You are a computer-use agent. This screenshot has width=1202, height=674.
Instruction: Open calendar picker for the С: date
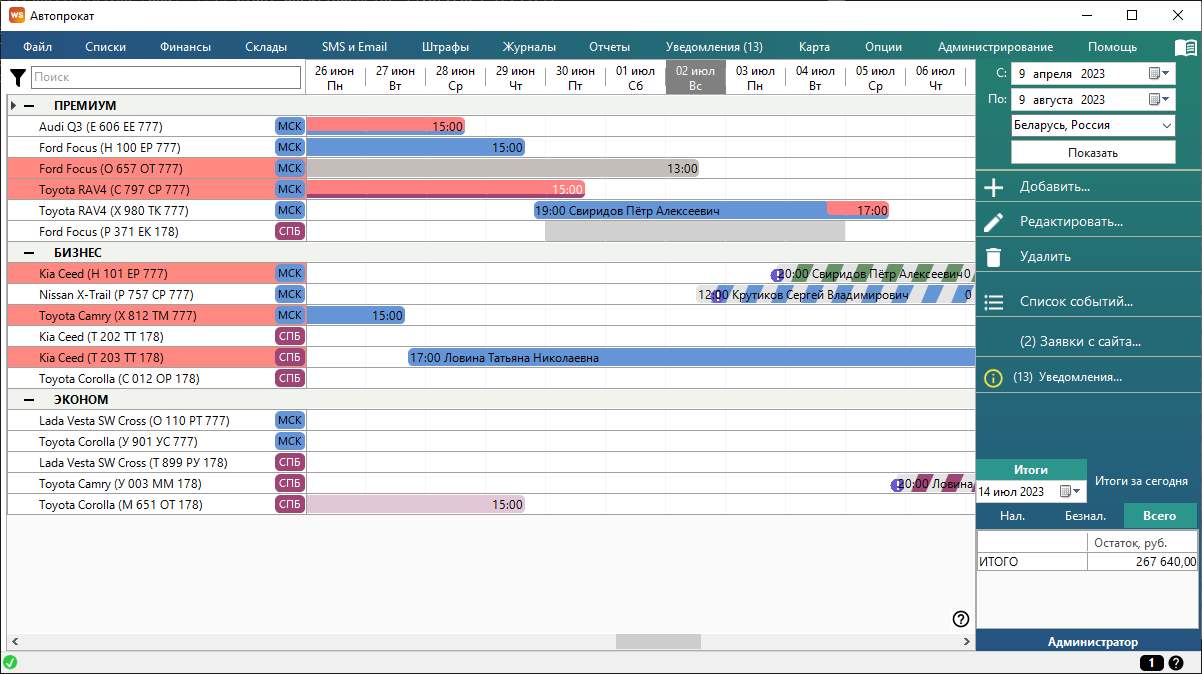pyautogui.click(x=1159, y=73)
